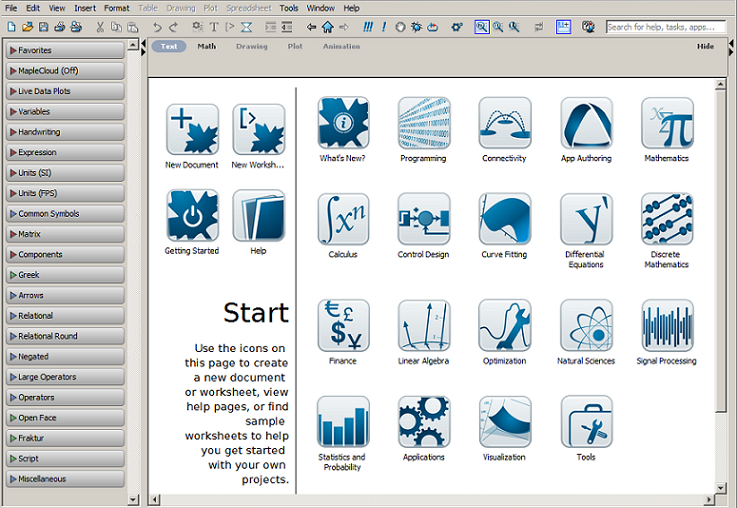Open the Tools menu
737x508 pixels.
(288, 8)
